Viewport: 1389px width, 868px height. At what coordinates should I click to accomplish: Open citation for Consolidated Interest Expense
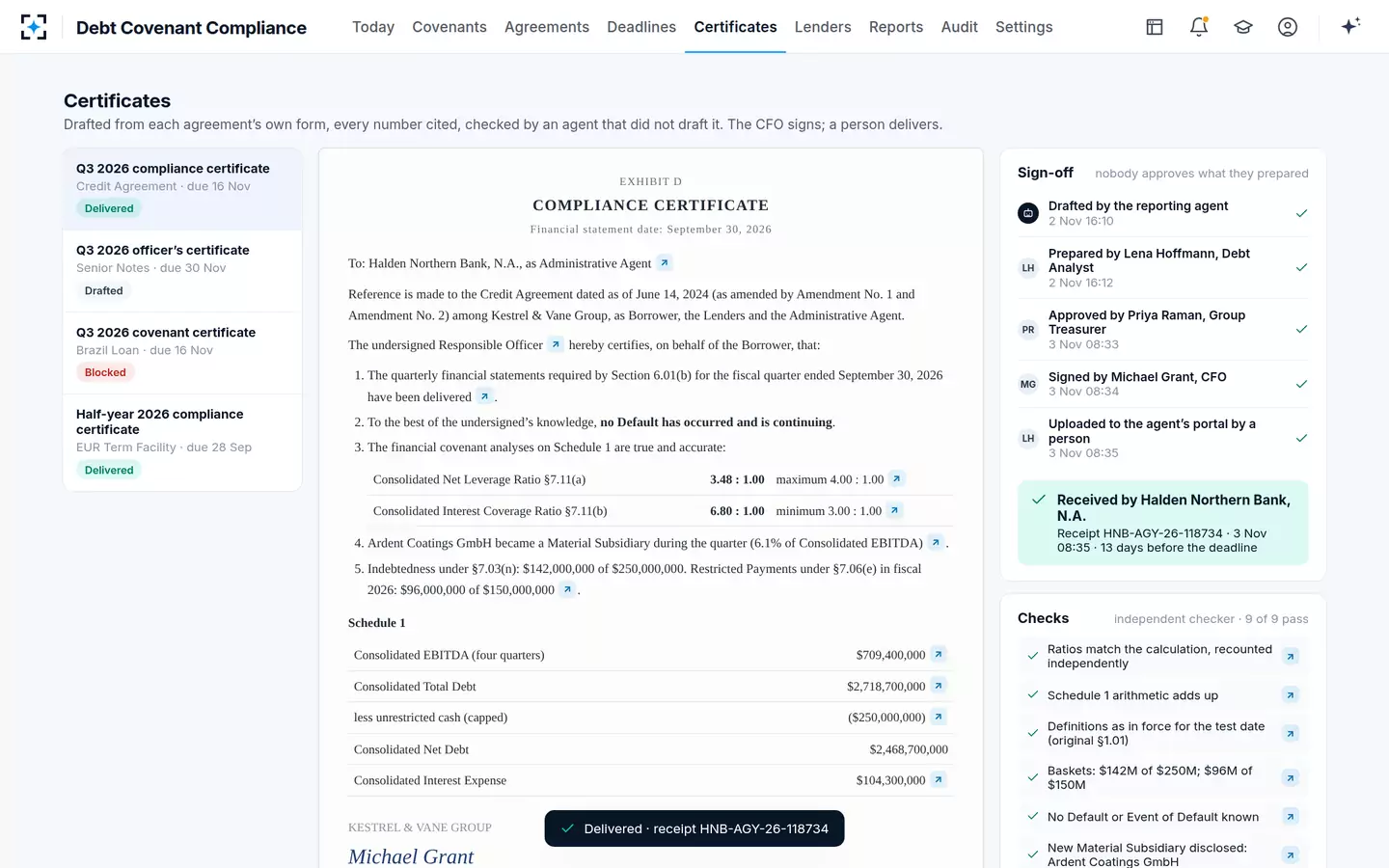coord(939,779)
